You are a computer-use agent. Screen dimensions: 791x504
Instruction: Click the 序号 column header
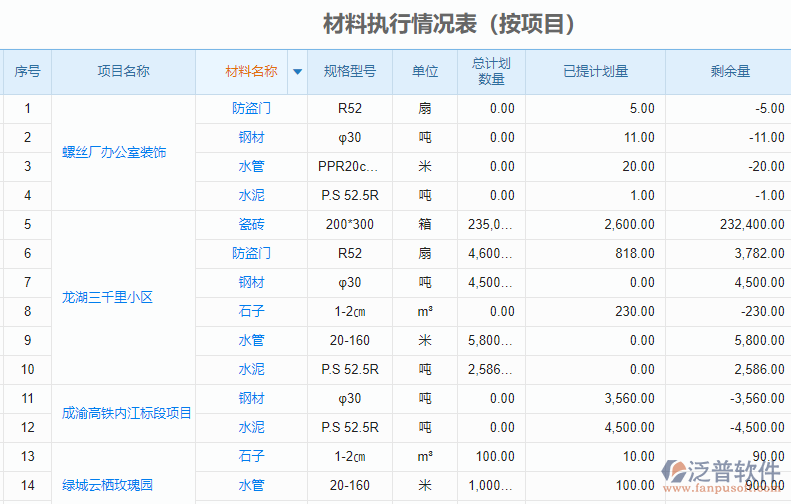(27, 72)
